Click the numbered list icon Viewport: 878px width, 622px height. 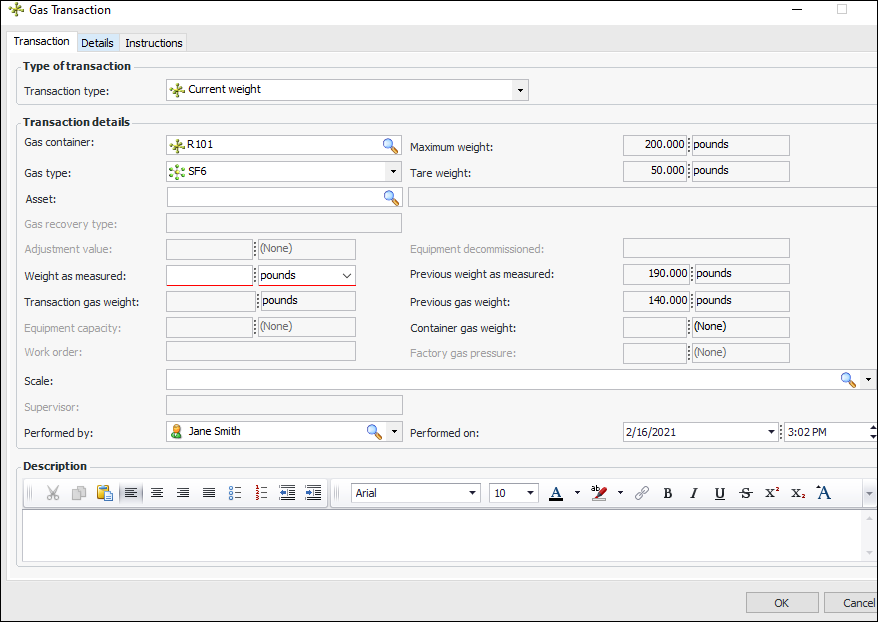pyautogui.click(x=261, y=493)
